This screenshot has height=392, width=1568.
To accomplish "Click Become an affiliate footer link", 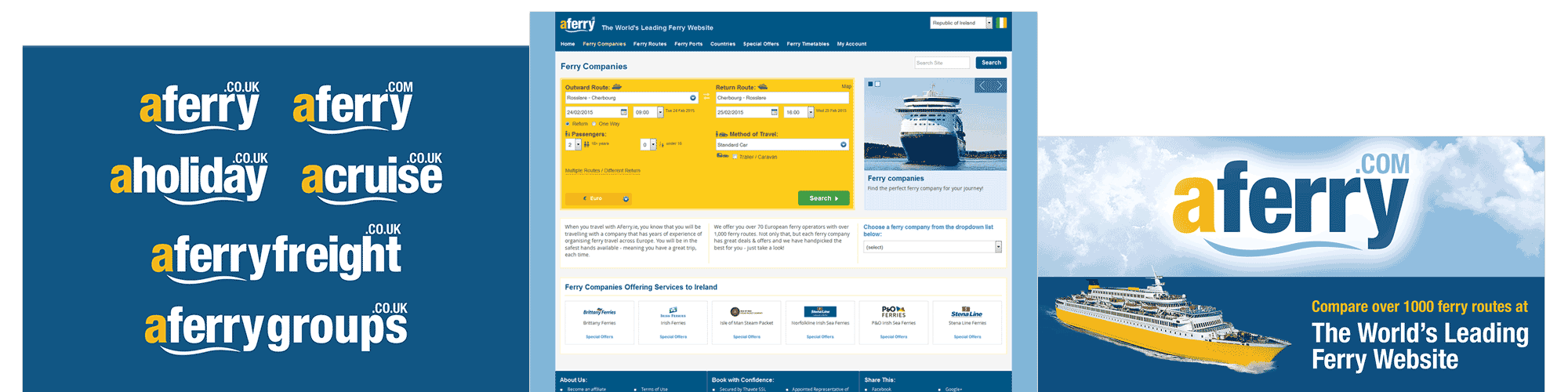I will (x=586, y=389).
